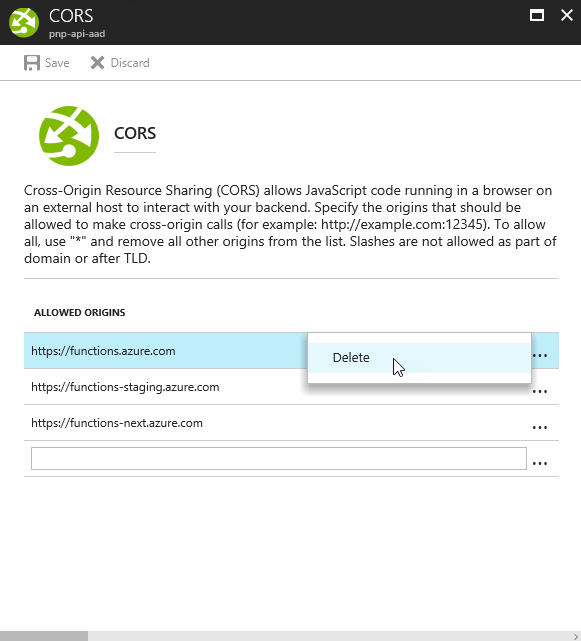The height and width of the screenshot is (641, 581).
Task: Click the ALLOWED ORIGINS column header
Action: point(80,313)
